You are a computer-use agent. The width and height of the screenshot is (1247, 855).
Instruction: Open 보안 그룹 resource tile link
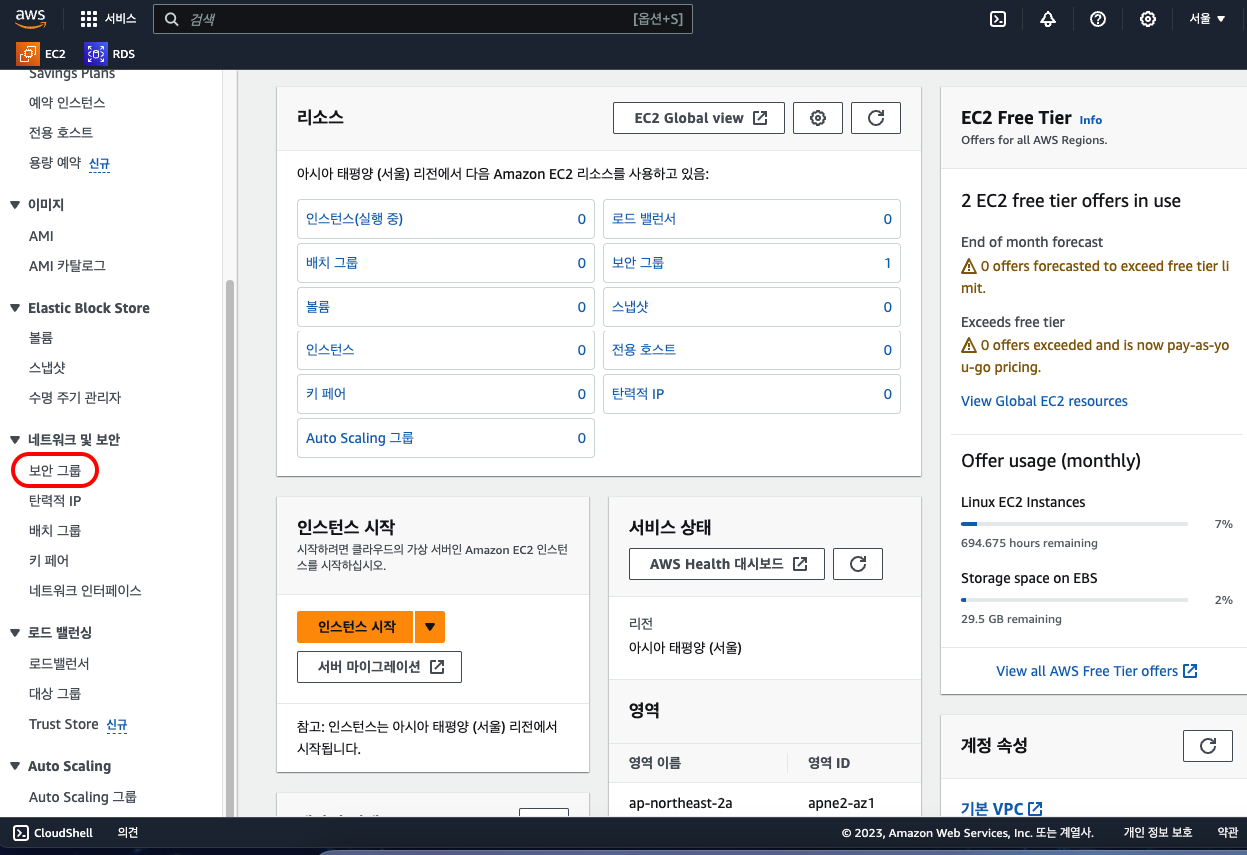click(x=638, y=263)
